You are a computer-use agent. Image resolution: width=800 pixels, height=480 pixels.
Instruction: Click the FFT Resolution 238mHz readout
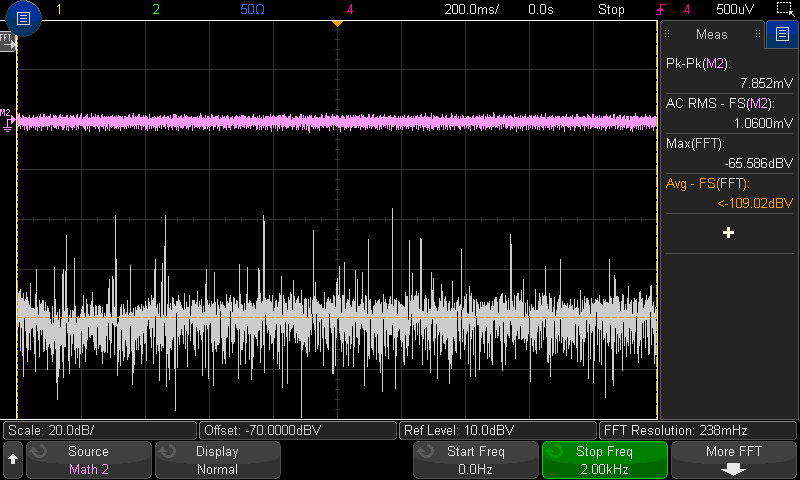[698, 431]
